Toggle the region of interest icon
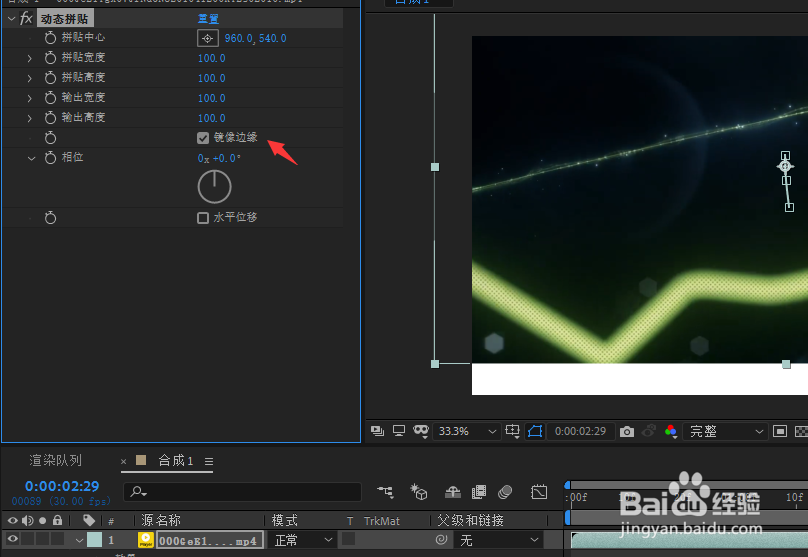 [x=780, y=431]
